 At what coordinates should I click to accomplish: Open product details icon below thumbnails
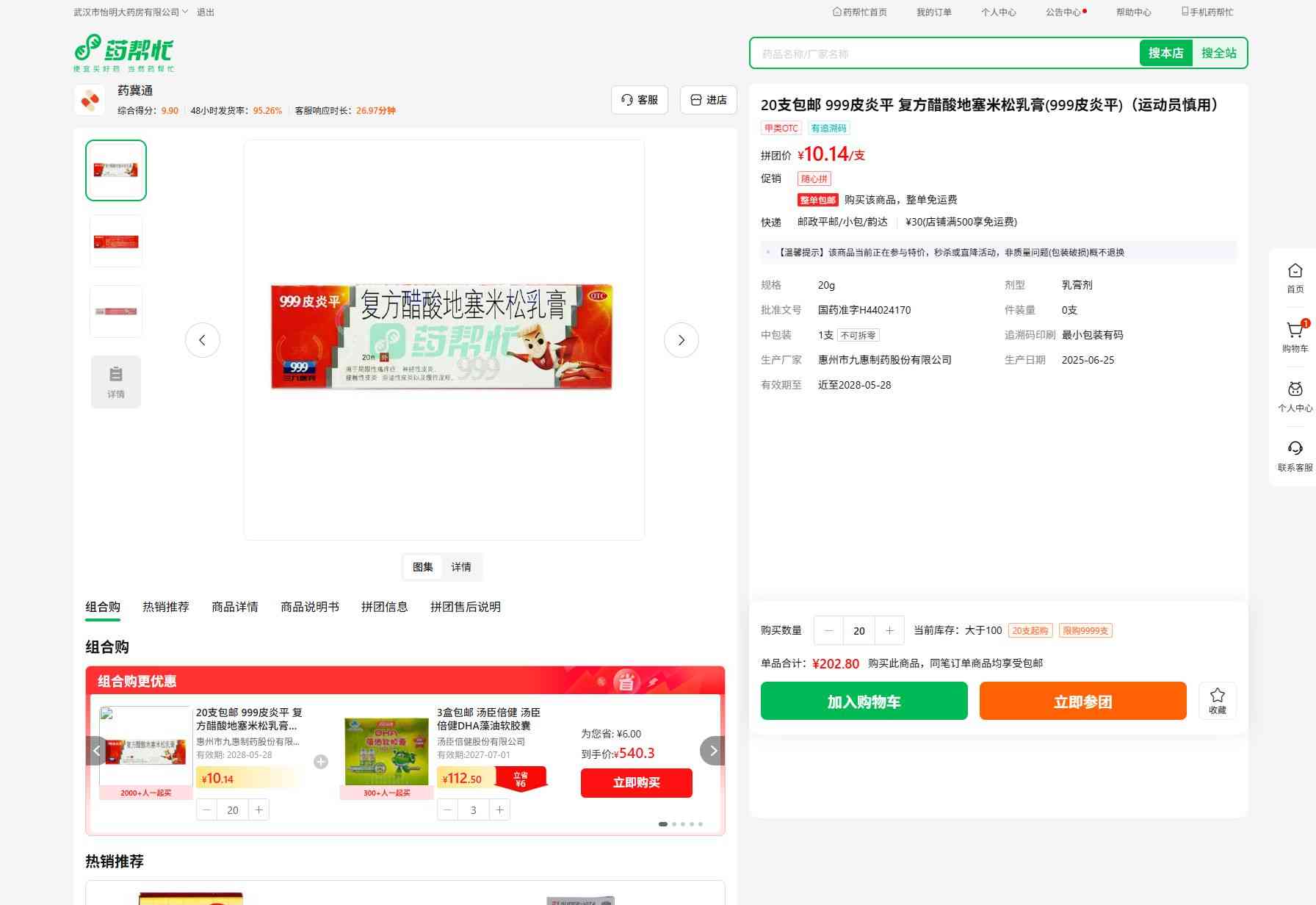(x=116, y=381)
